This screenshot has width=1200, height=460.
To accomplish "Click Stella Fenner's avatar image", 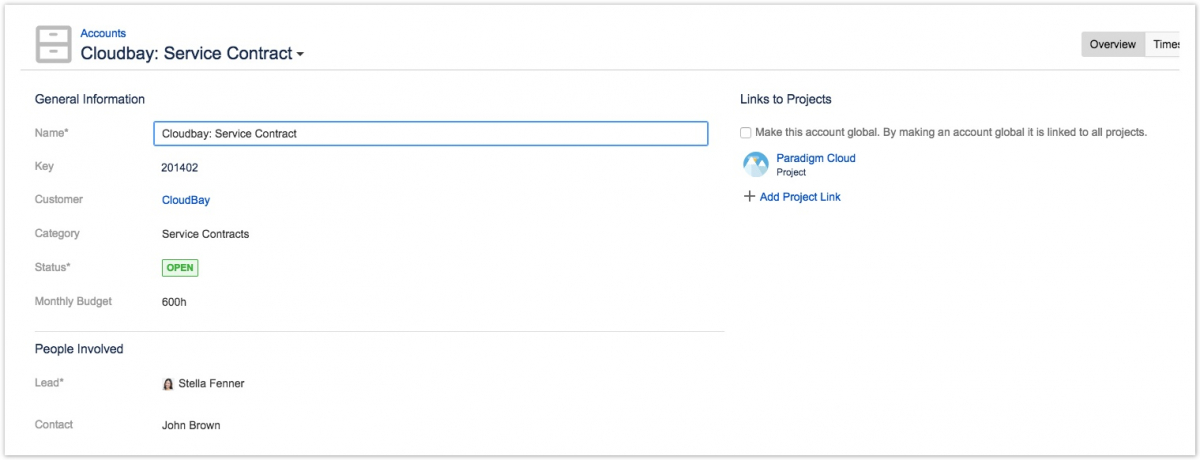I will (x=168, y=384).
